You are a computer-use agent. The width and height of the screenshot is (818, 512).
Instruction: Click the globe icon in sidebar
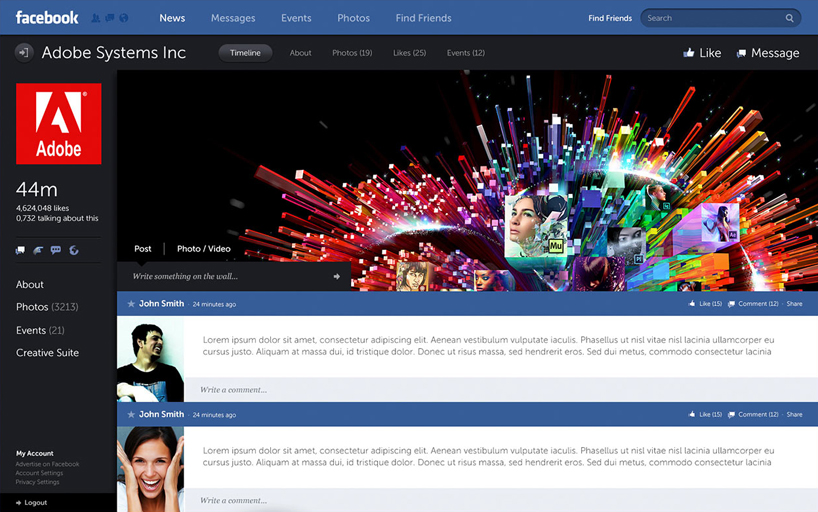(x=74, y=250)
